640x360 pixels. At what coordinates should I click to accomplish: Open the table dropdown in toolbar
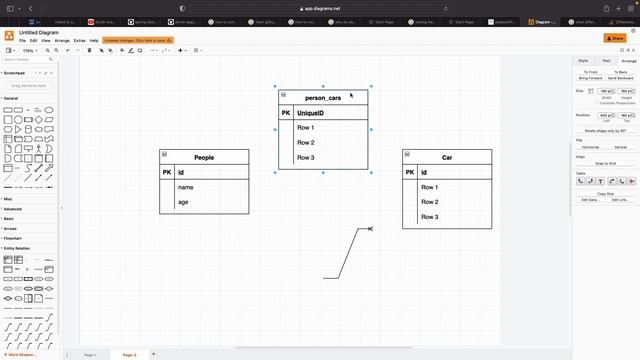click(x=198, y=51)
